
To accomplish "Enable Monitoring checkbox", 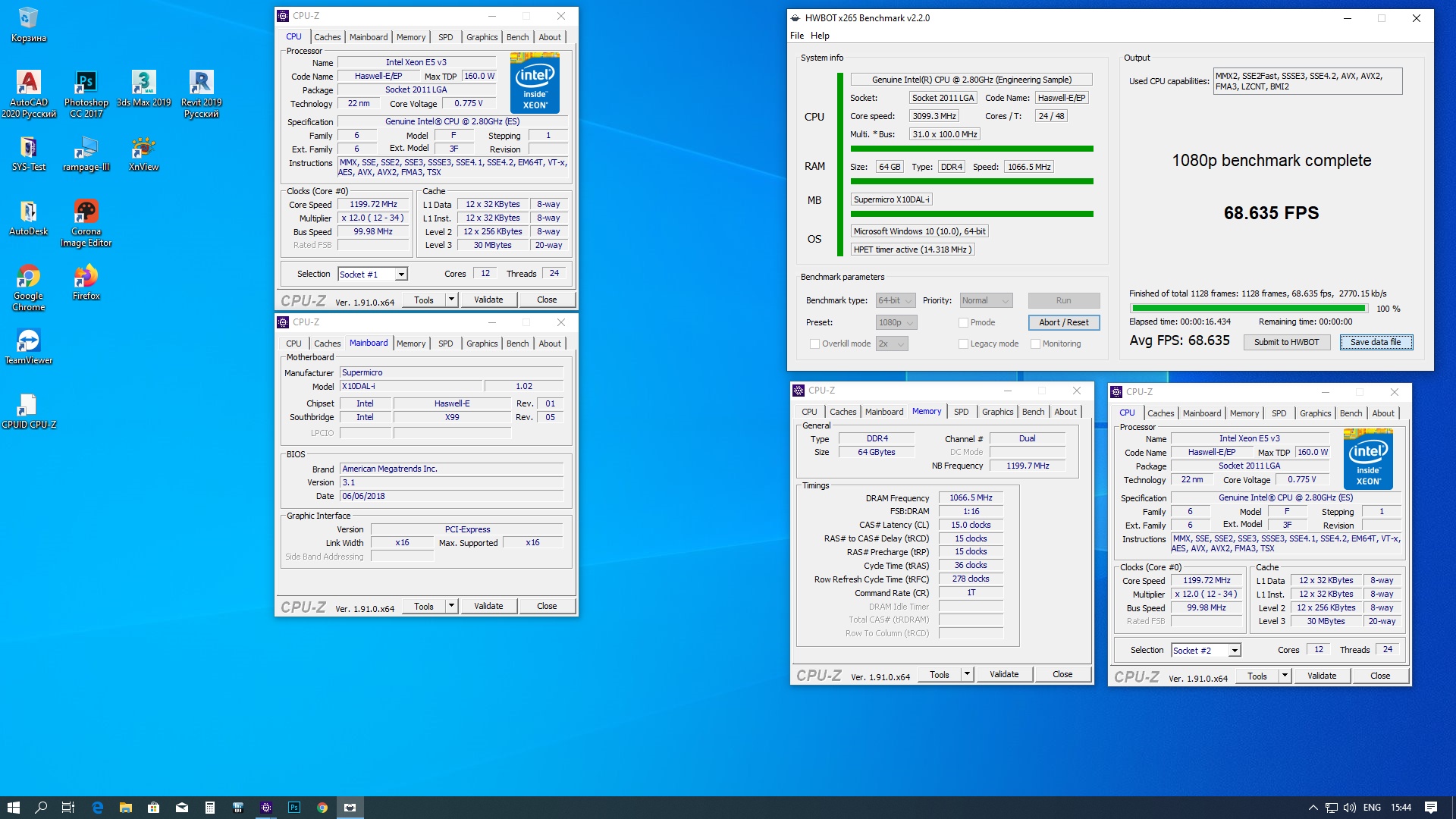I will coord(1035,344).
